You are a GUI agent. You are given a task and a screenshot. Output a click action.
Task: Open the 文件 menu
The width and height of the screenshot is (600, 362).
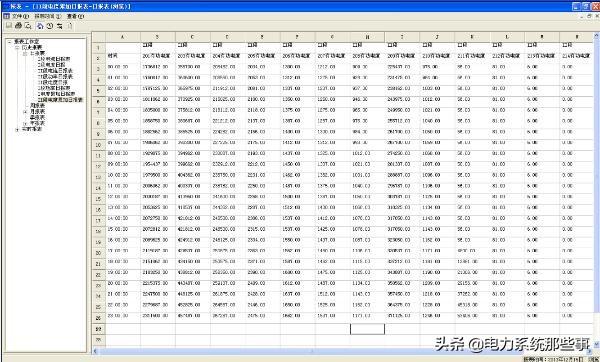pos(20,16)
